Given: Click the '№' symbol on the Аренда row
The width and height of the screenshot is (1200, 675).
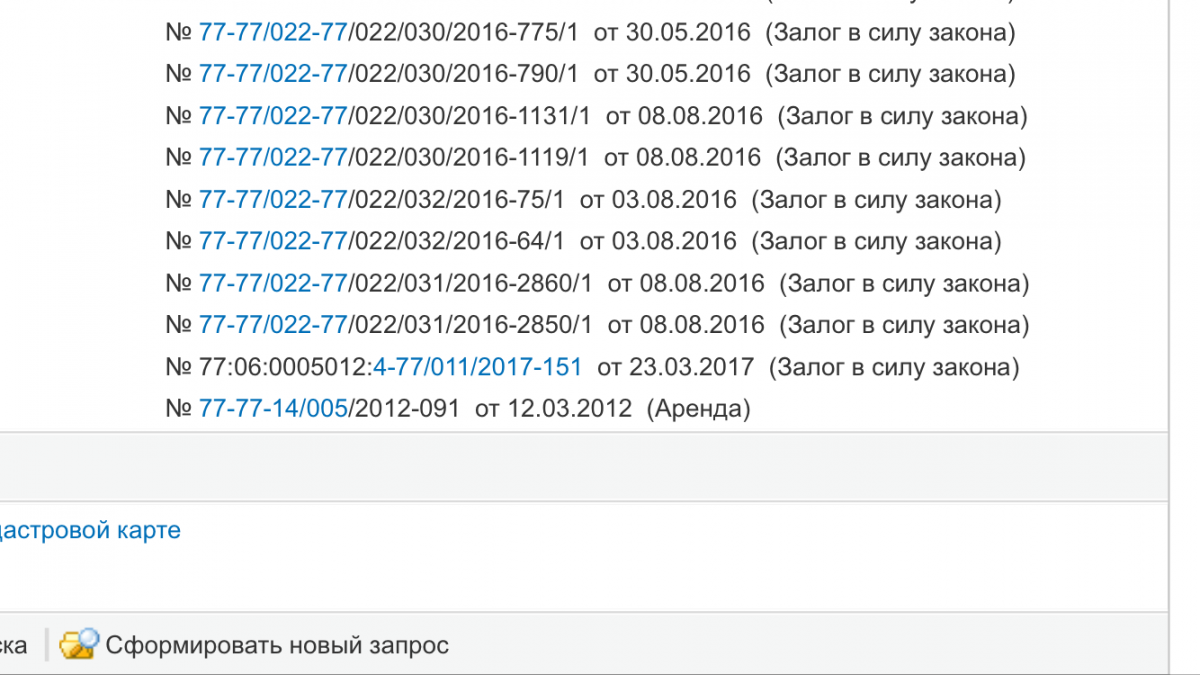Looking at the screenshot, I should click(x=178, y=408).
